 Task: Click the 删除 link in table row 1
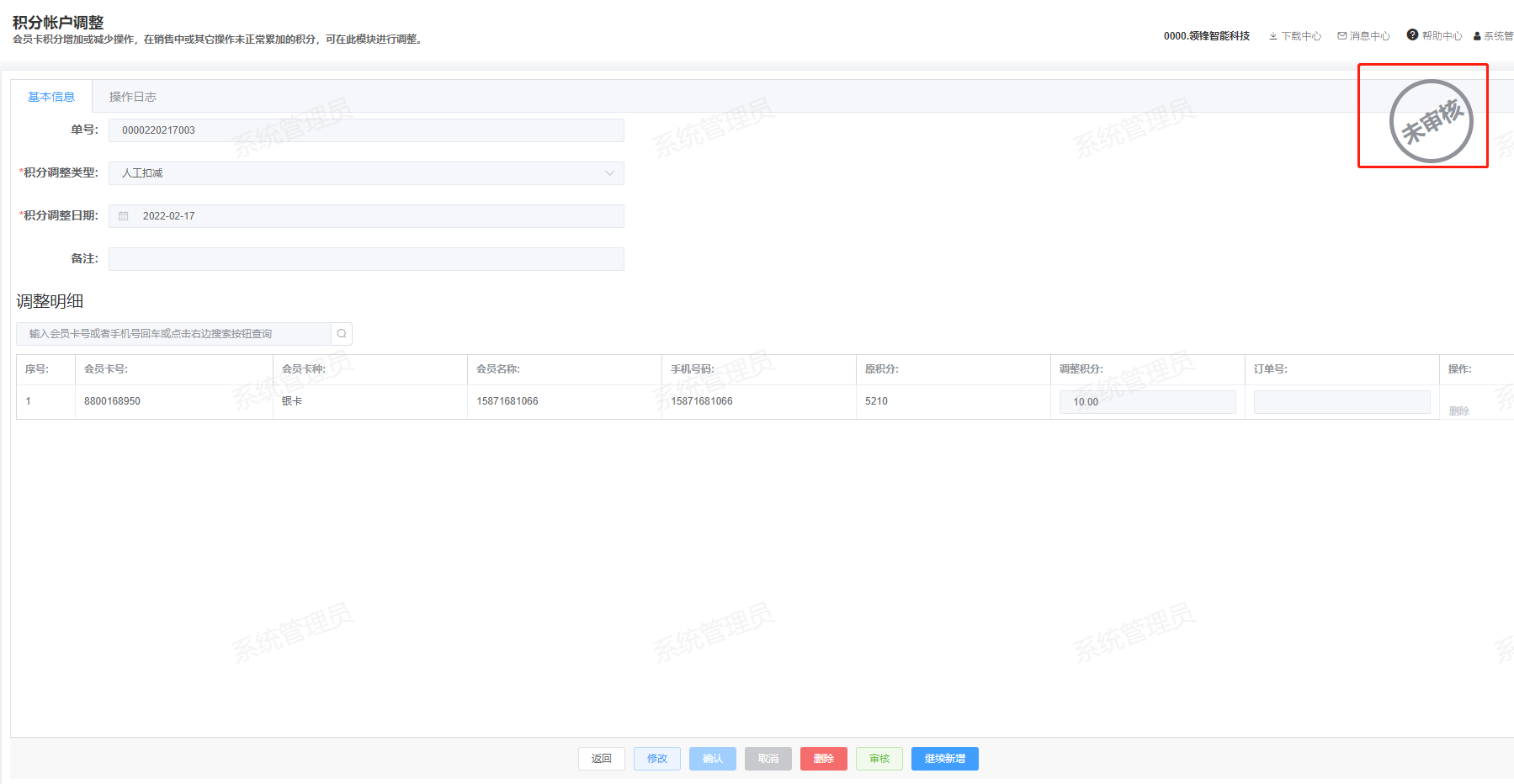(1459, 411)
